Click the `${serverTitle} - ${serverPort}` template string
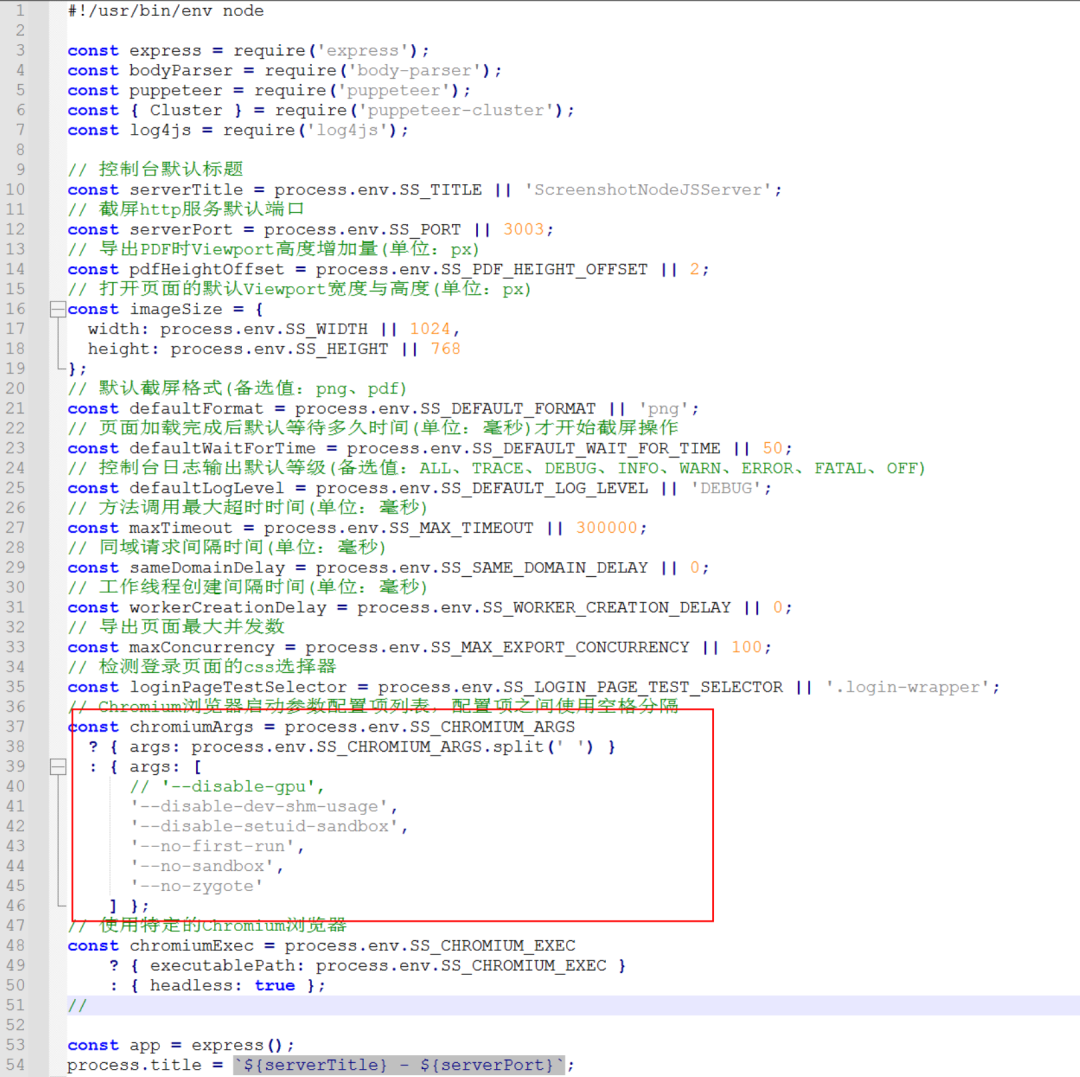This screenshot has height=1077, width=1080. click(x=399, y=1065)
